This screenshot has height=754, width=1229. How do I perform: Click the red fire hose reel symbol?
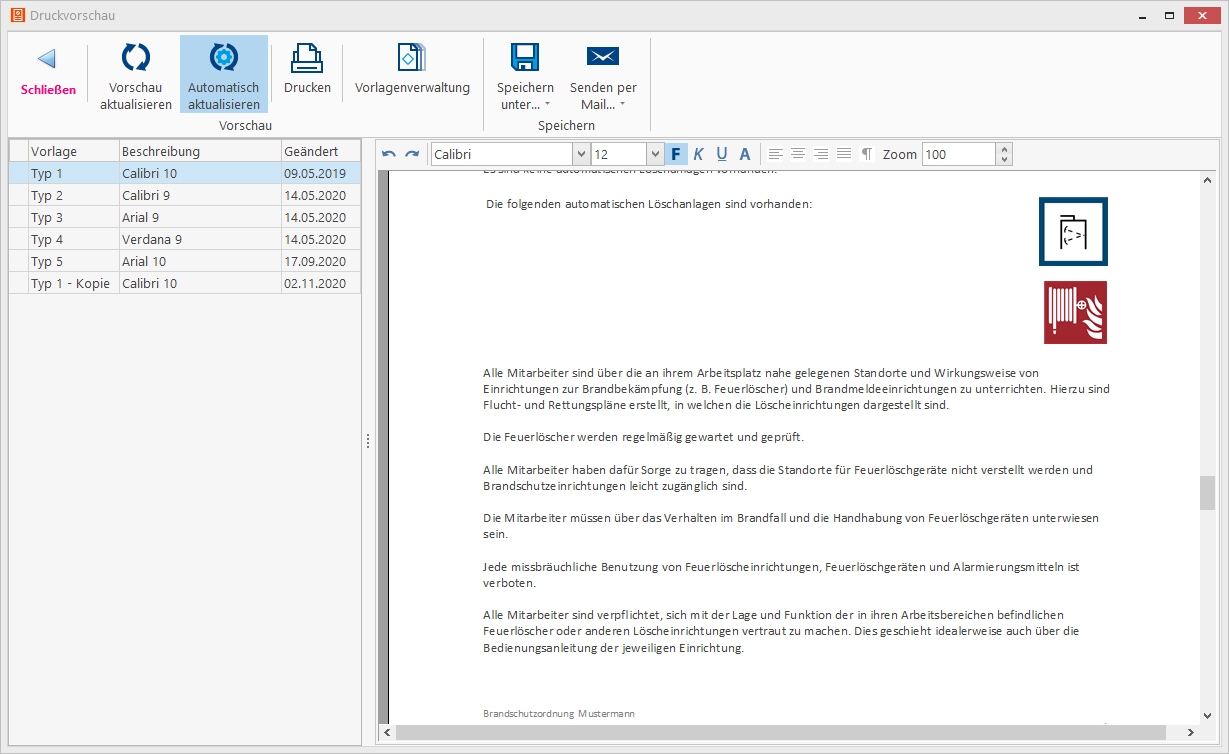(1075, 312)
